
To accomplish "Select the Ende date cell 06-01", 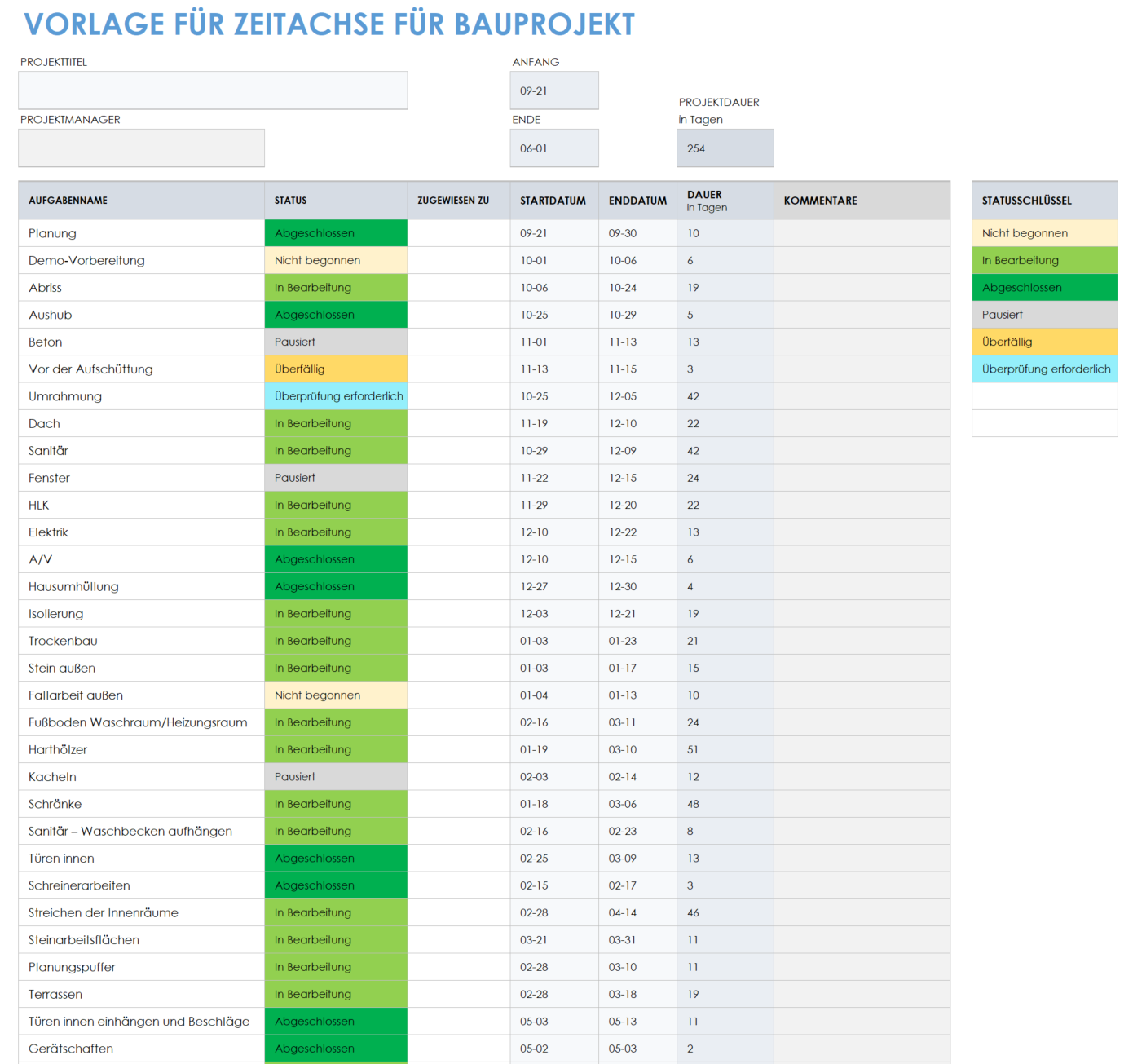I will coord(554,148).
